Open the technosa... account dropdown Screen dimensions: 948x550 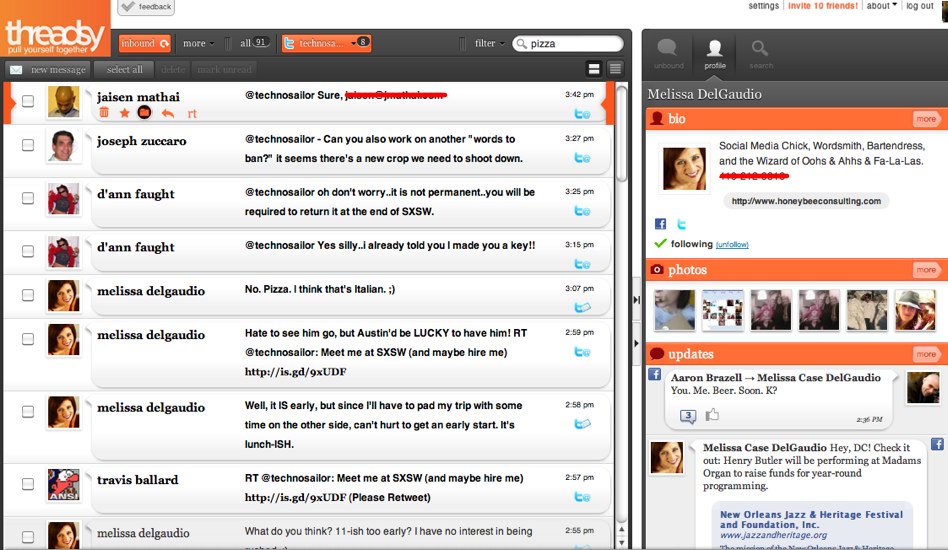(326, 43)
